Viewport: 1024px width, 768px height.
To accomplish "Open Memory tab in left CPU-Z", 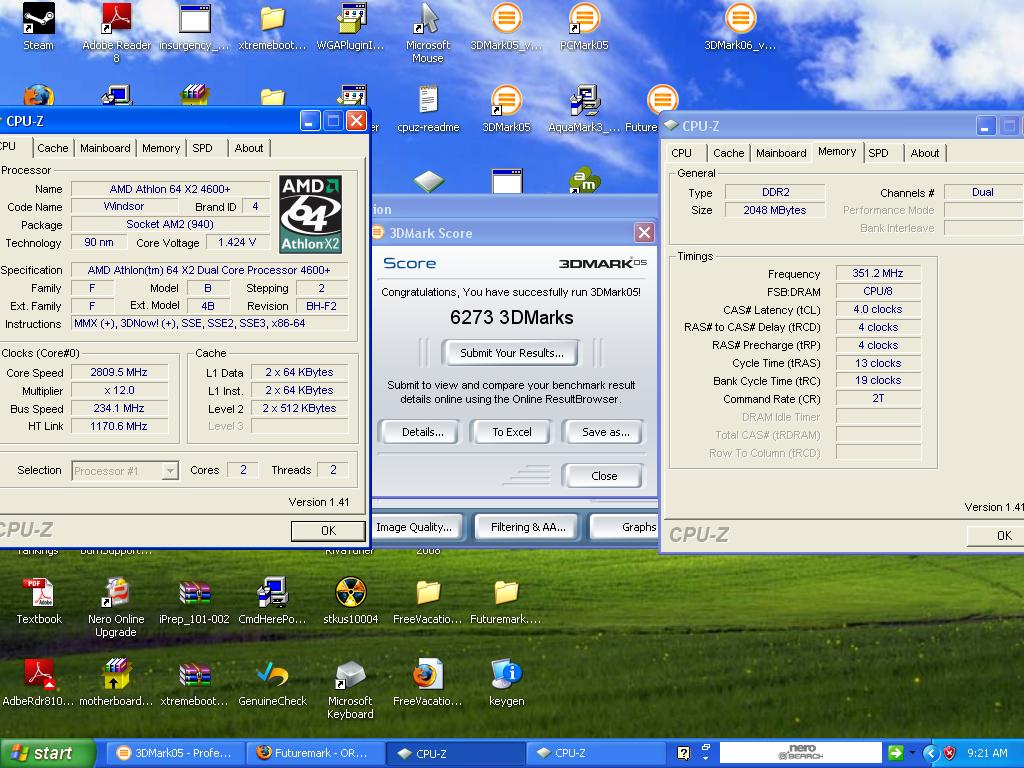I will pos(161,148).
